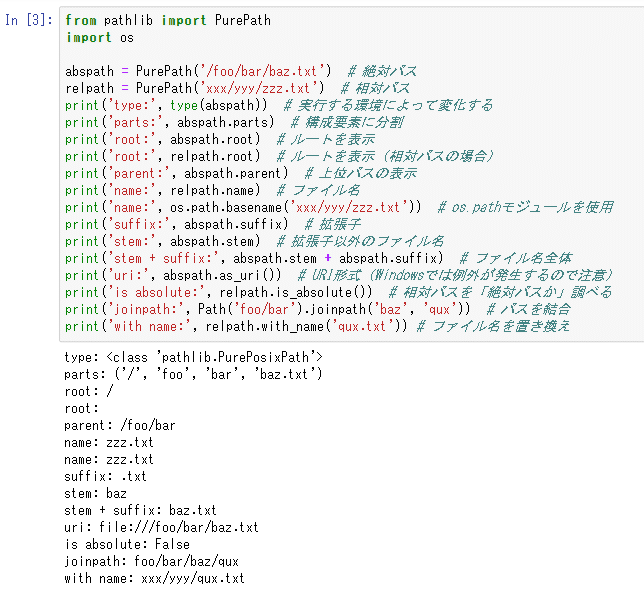The height and width of the screenshot is (589, 644).
Task: Click the abspath.parent print line
Action: (x=178, y=173)
